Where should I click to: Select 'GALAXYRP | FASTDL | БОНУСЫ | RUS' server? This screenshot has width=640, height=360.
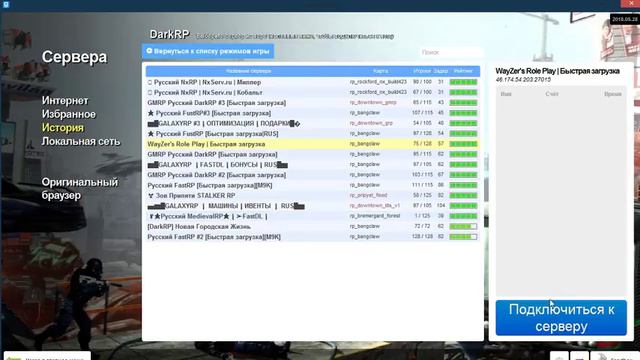[x=313, y=164]
